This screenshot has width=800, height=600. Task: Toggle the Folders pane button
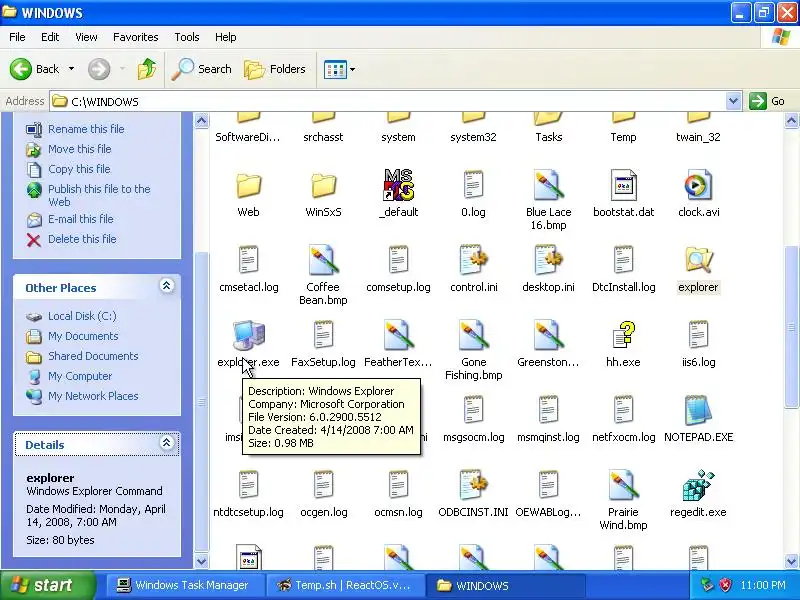pyautogui.click(x=275, y=69)
